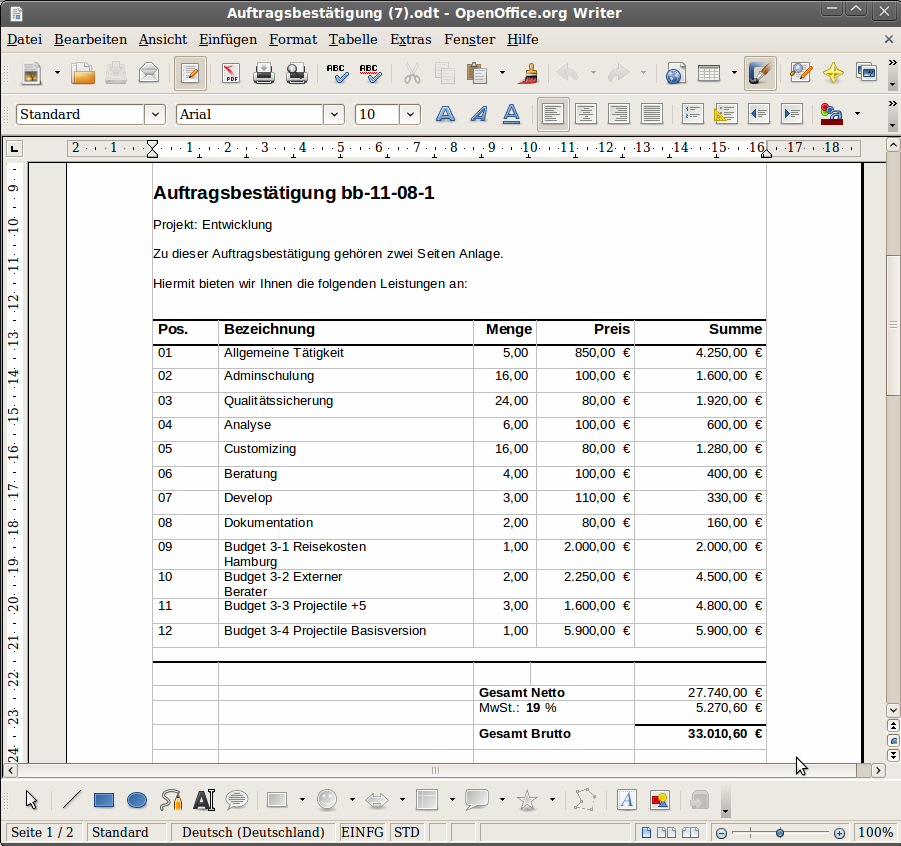Select the Ellipse drawing tool
The width and height of the screenshot is (901, 846).
(x=137, y=800)
